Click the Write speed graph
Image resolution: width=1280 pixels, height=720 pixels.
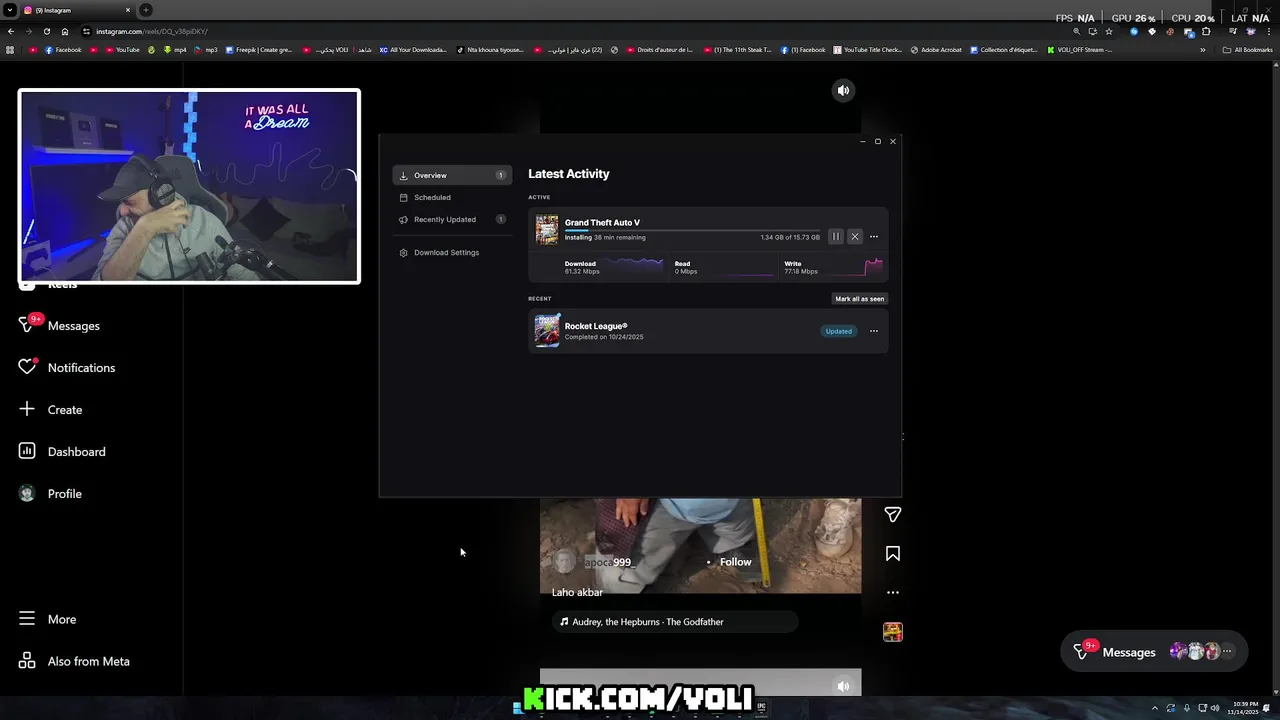click(x=851, y=266)
